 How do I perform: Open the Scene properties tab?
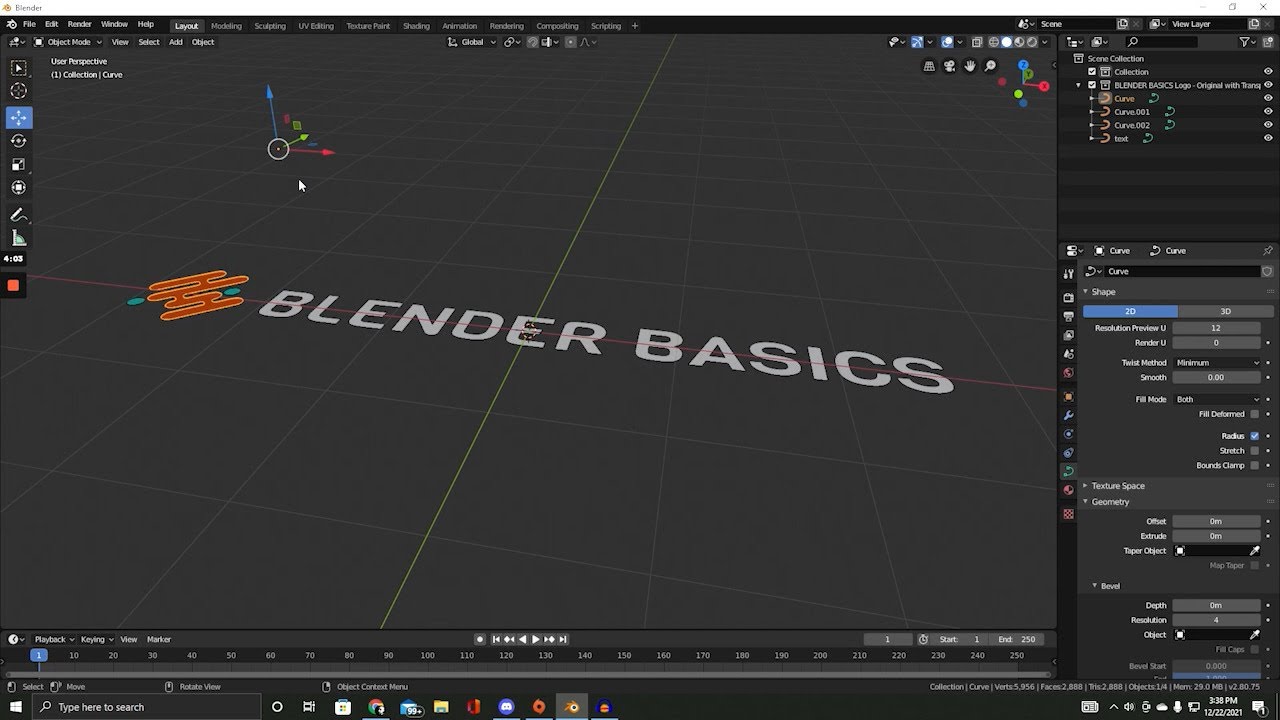point(1068,354)
